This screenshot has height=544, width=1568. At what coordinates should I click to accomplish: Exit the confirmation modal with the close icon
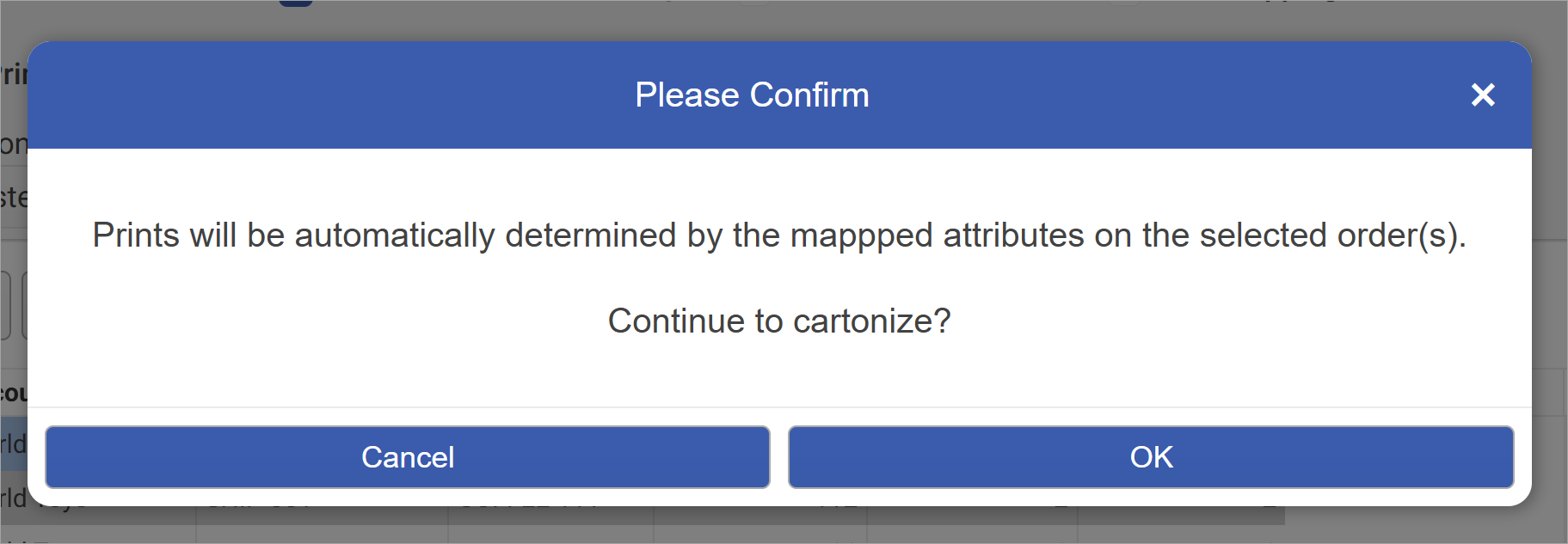(x=1483, y=95)
